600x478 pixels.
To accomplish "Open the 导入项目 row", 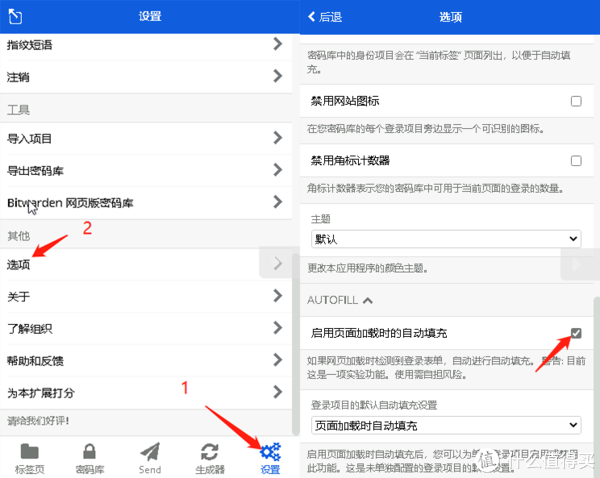I will click(x=146, y=138).
